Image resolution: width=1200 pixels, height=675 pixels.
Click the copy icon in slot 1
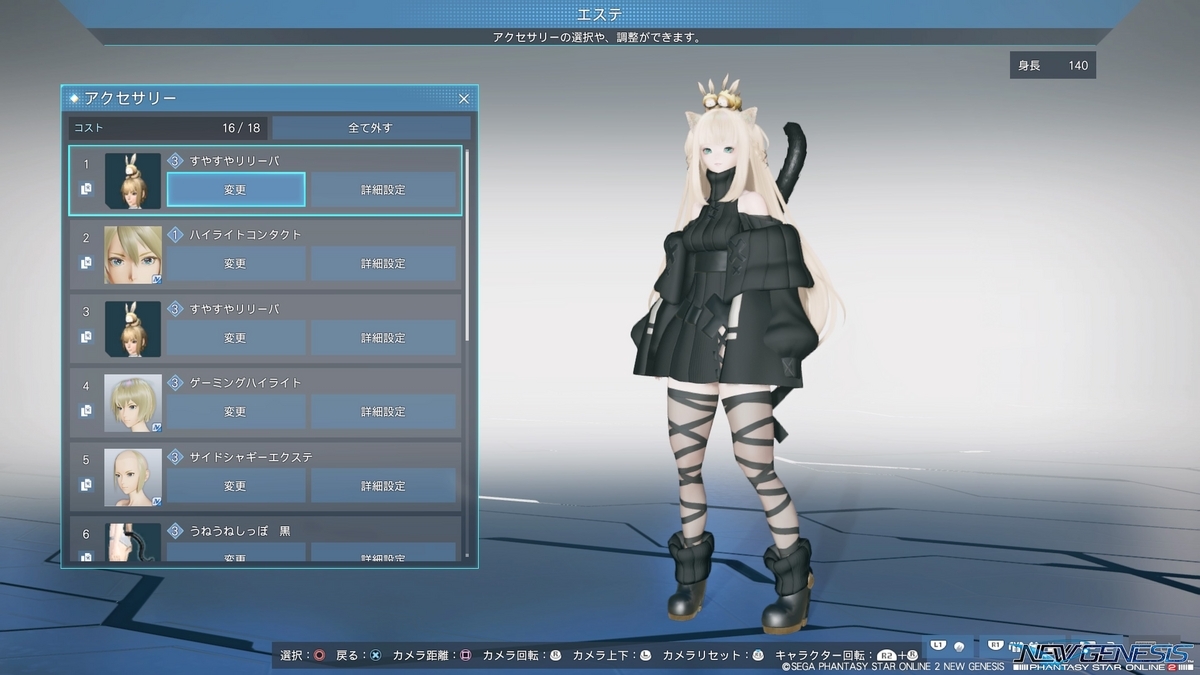tap(86, 189)
